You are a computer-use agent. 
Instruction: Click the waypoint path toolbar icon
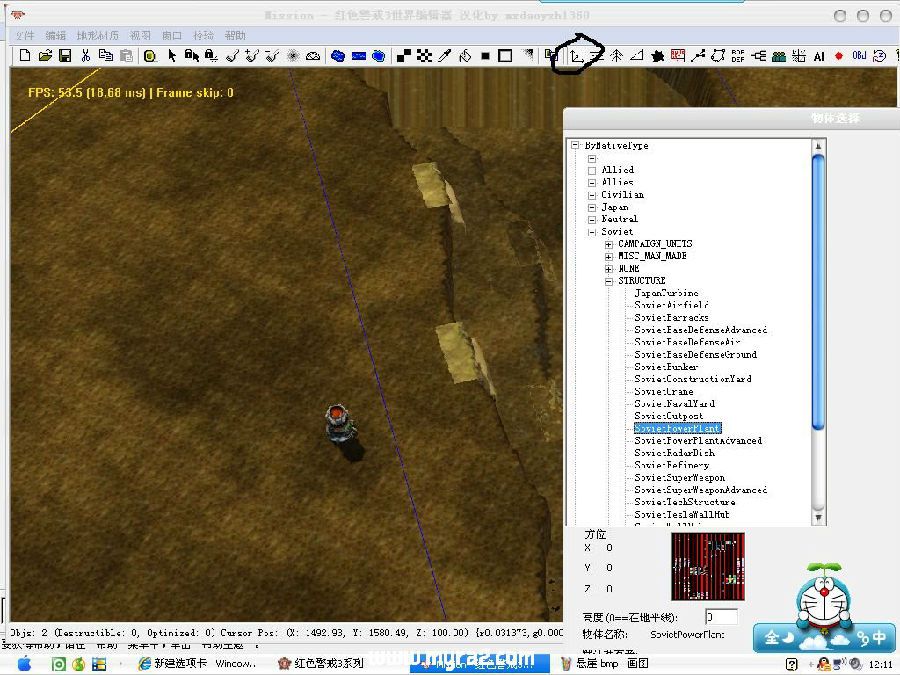coord(698,56)
